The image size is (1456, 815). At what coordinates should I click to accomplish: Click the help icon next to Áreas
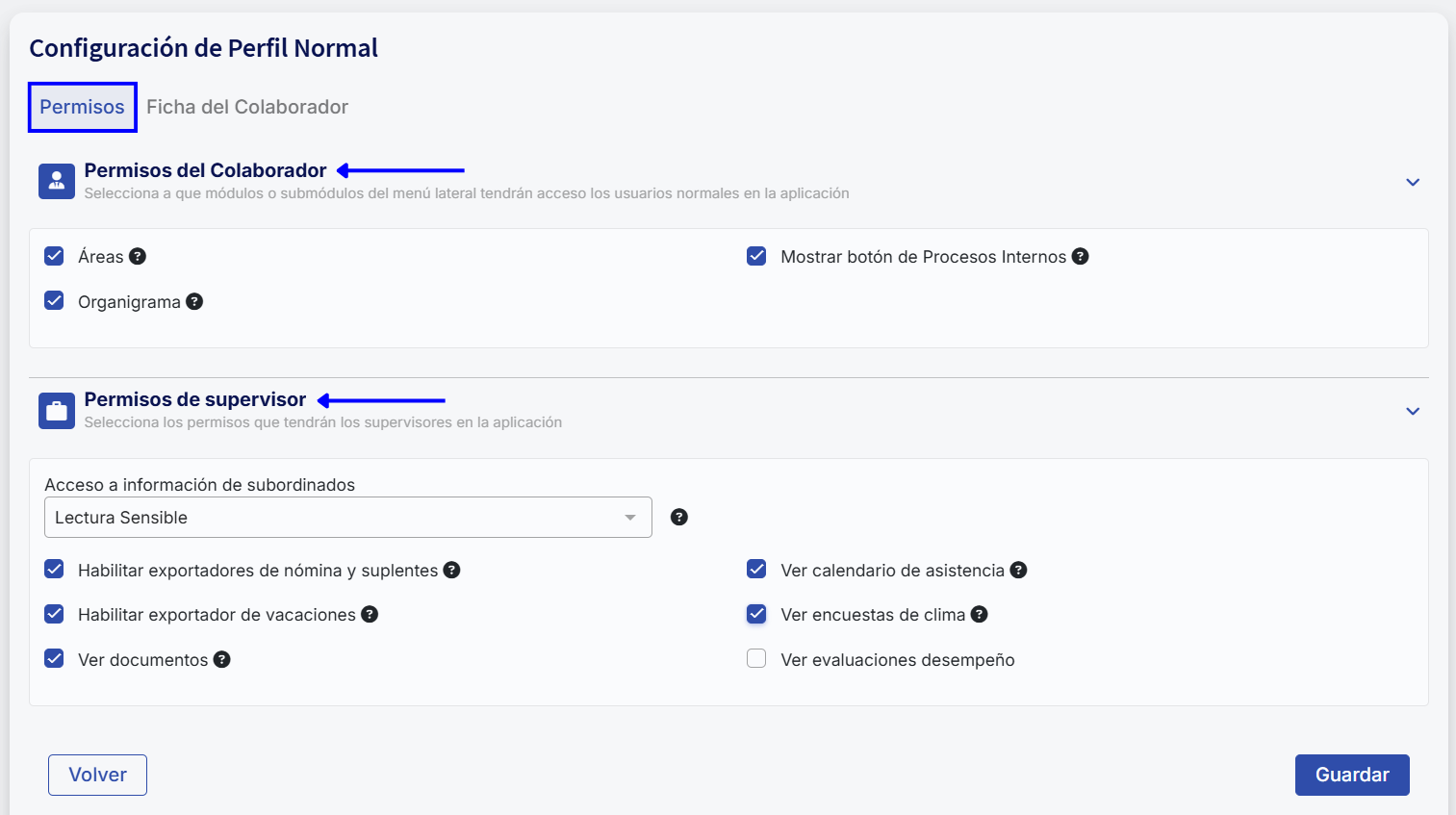tap(138, 256)
